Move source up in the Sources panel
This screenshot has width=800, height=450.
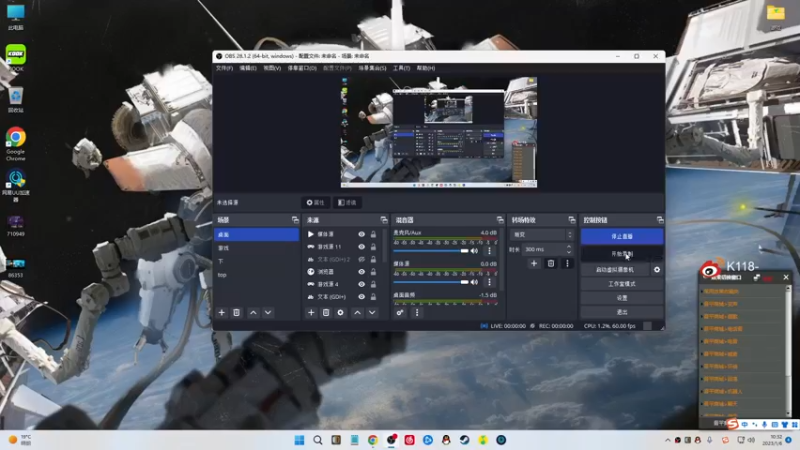click(358, 312)
